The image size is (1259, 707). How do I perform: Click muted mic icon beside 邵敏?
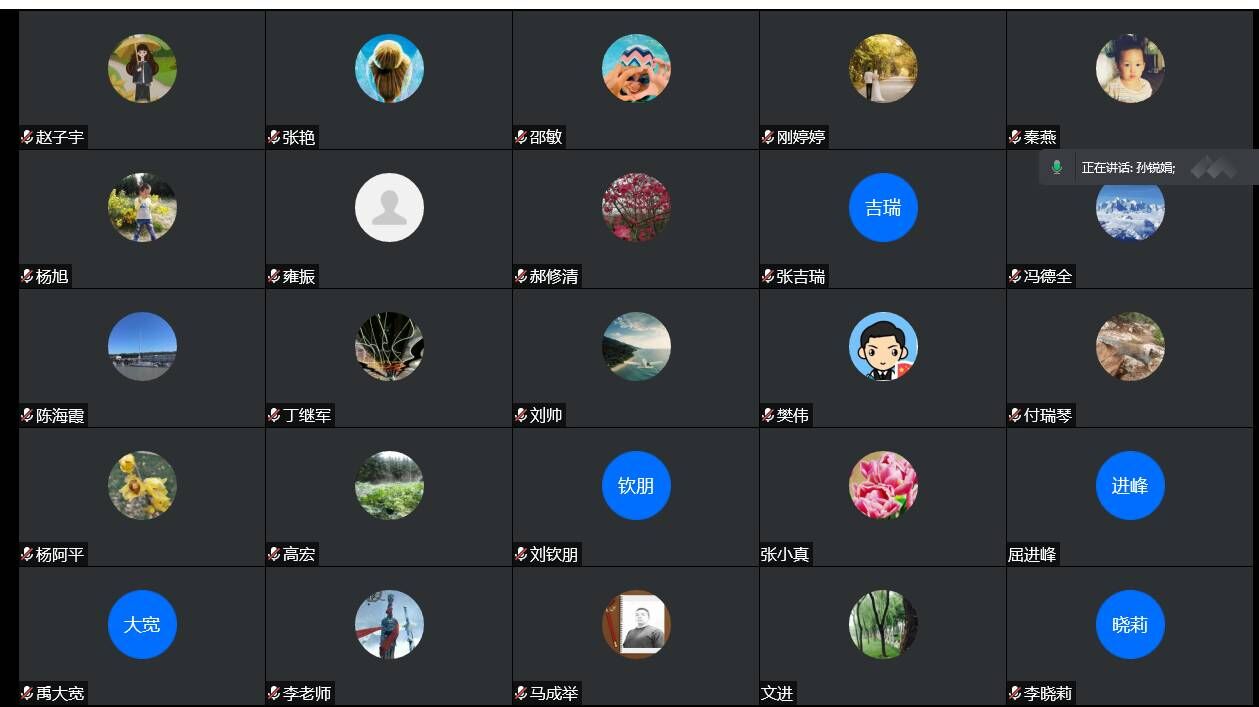pos(521,137)
